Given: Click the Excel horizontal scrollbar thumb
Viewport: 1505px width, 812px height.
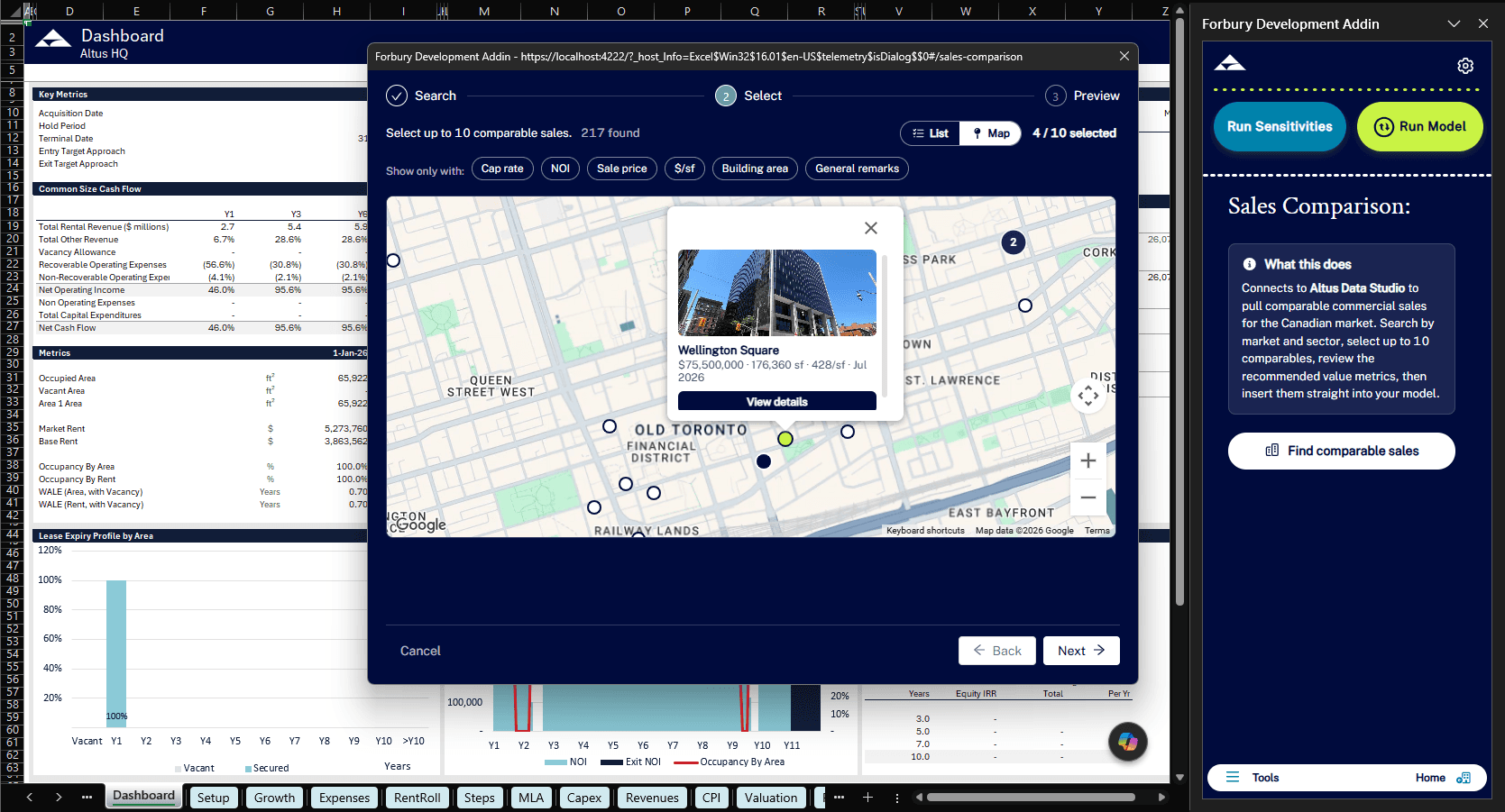Looking at the screenshot, I should [1031, 798].
